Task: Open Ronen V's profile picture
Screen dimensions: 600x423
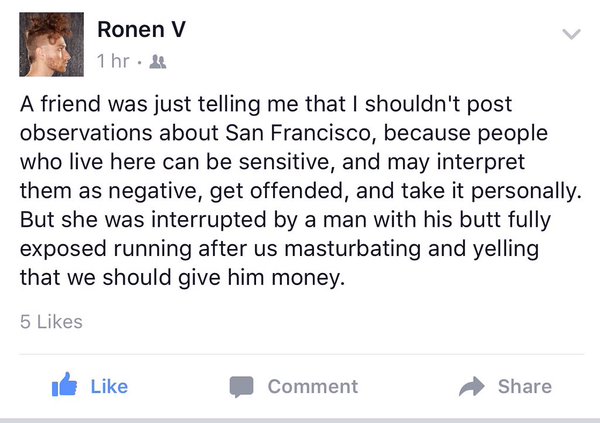Action: [51, 45]
